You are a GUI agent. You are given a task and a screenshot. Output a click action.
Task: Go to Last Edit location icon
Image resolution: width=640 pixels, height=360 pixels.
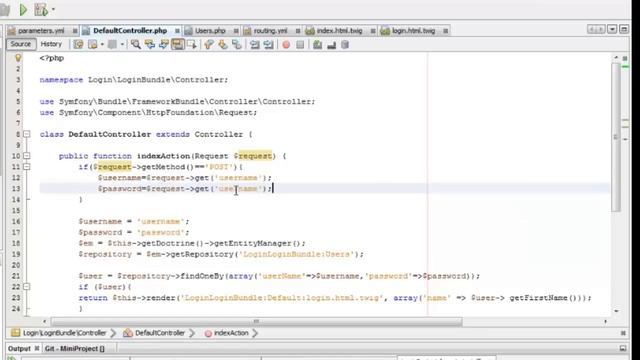click(x=78, y=44)
